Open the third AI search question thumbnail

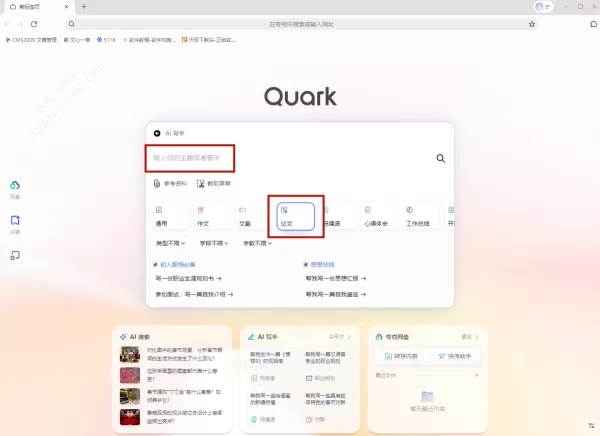pos(130,397)
